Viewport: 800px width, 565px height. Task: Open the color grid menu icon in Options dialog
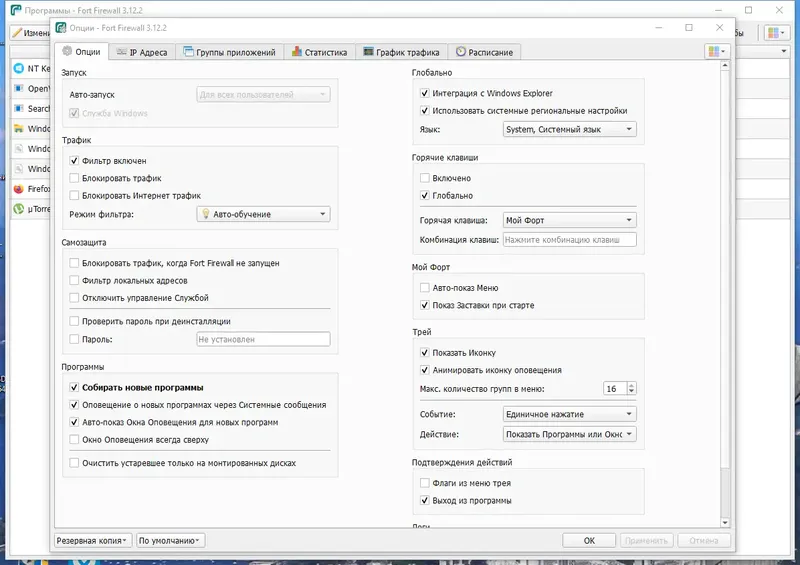coord(716,51)
